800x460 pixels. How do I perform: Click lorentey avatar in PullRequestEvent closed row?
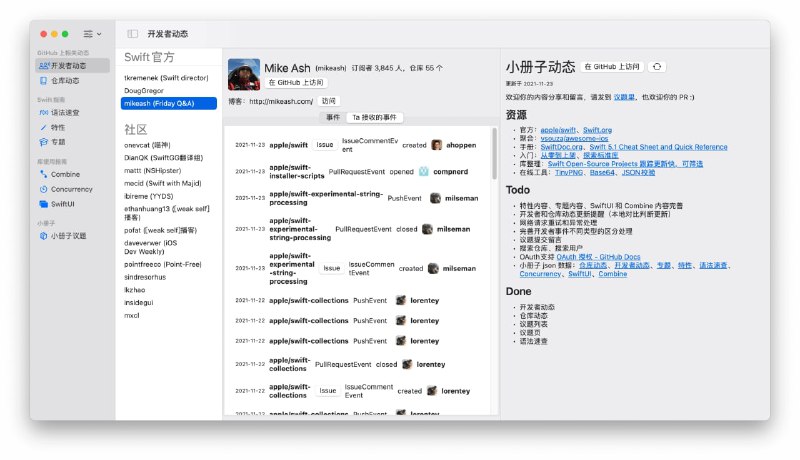point(407,364)
